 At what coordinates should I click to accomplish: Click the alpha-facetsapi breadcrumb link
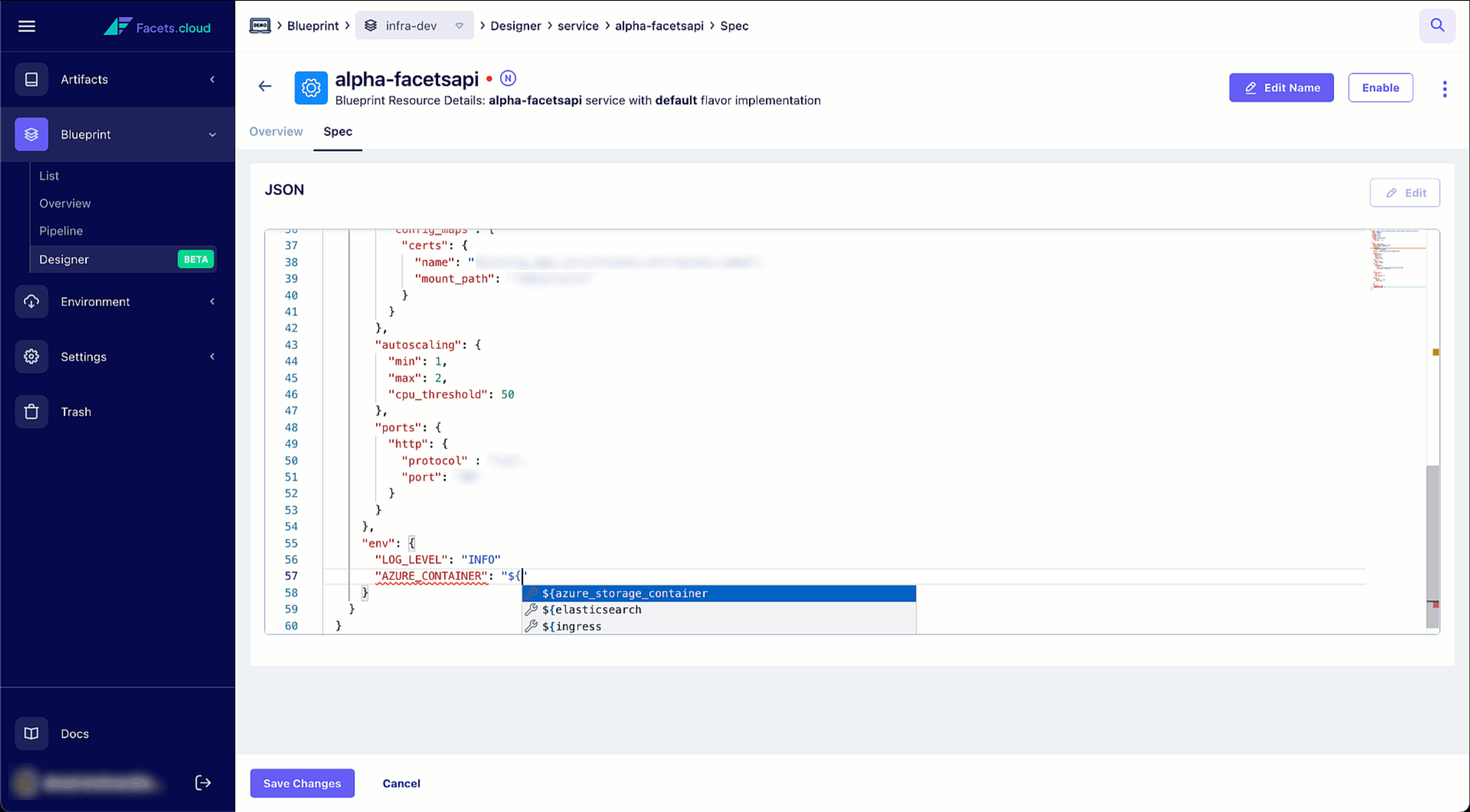[659, 26]
